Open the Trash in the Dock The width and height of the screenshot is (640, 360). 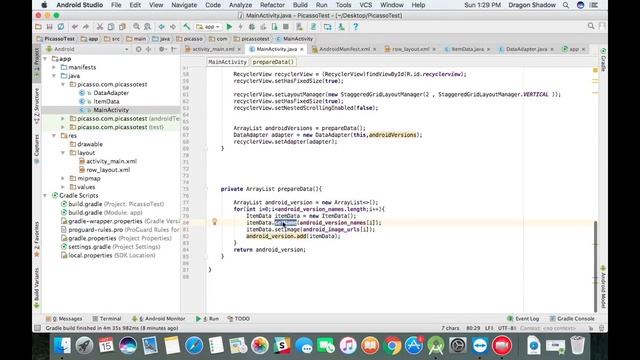577,346
